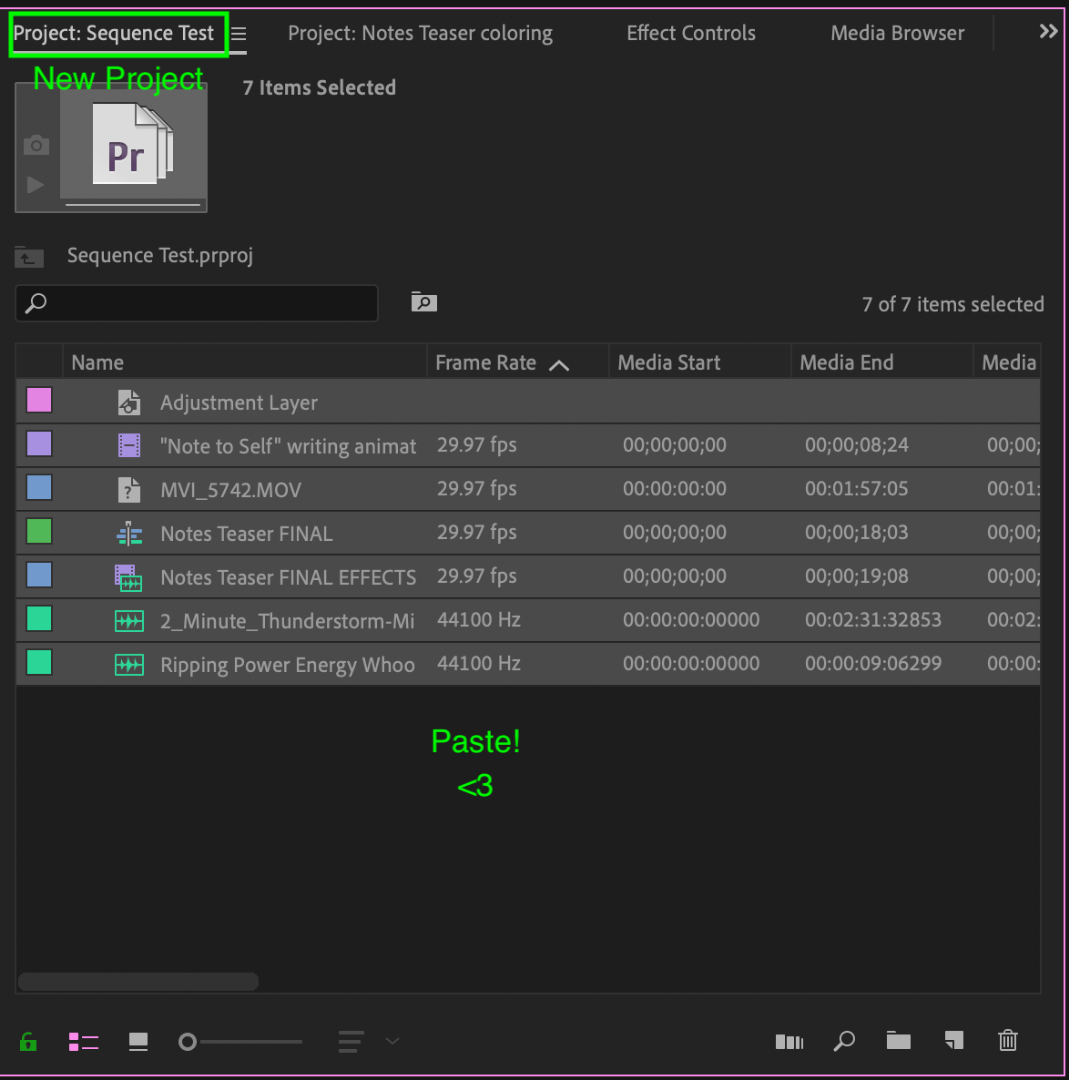Click the Sequence Test.prproj path label

pyautogui.click(x=160, y=256)
